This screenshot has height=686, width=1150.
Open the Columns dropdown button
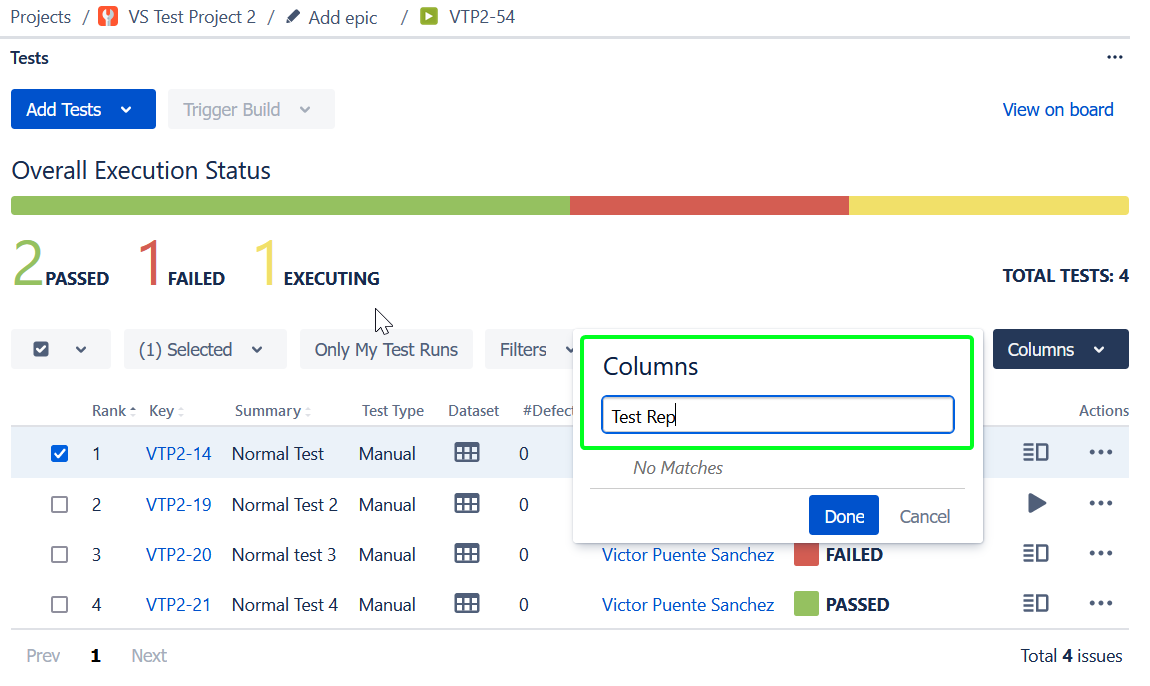(x=1059, y=350)
